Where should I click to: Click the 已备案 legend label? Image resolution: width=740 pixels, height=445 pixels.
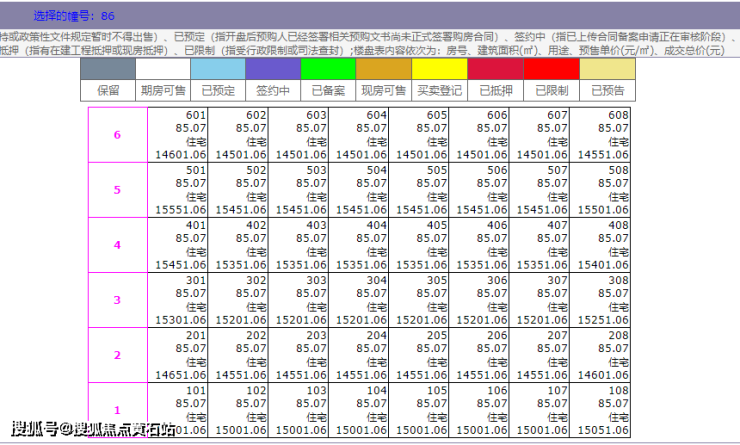point(328,91)
